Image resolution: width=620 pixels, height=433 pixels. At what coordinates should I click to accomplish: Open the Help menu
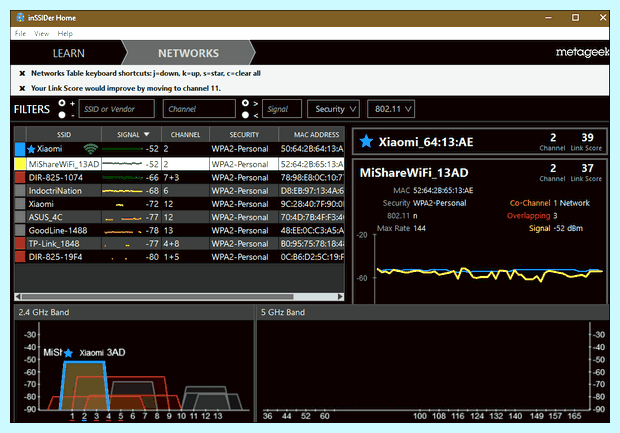tap(65, 34)
